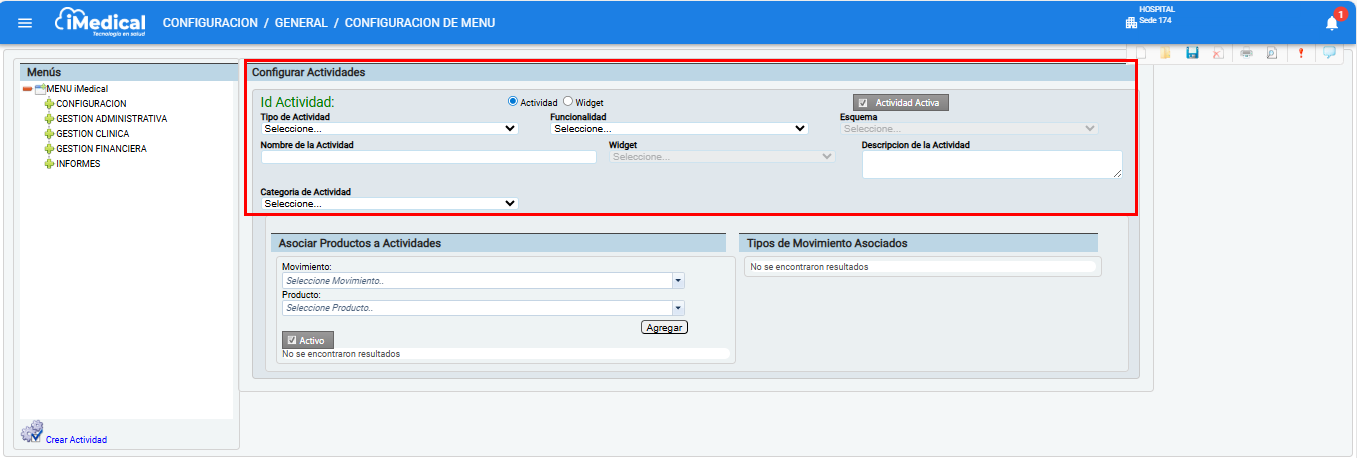Click the chat speech bubble icon
This screenshot has height=458, width=1357.
pos(1329,53)
